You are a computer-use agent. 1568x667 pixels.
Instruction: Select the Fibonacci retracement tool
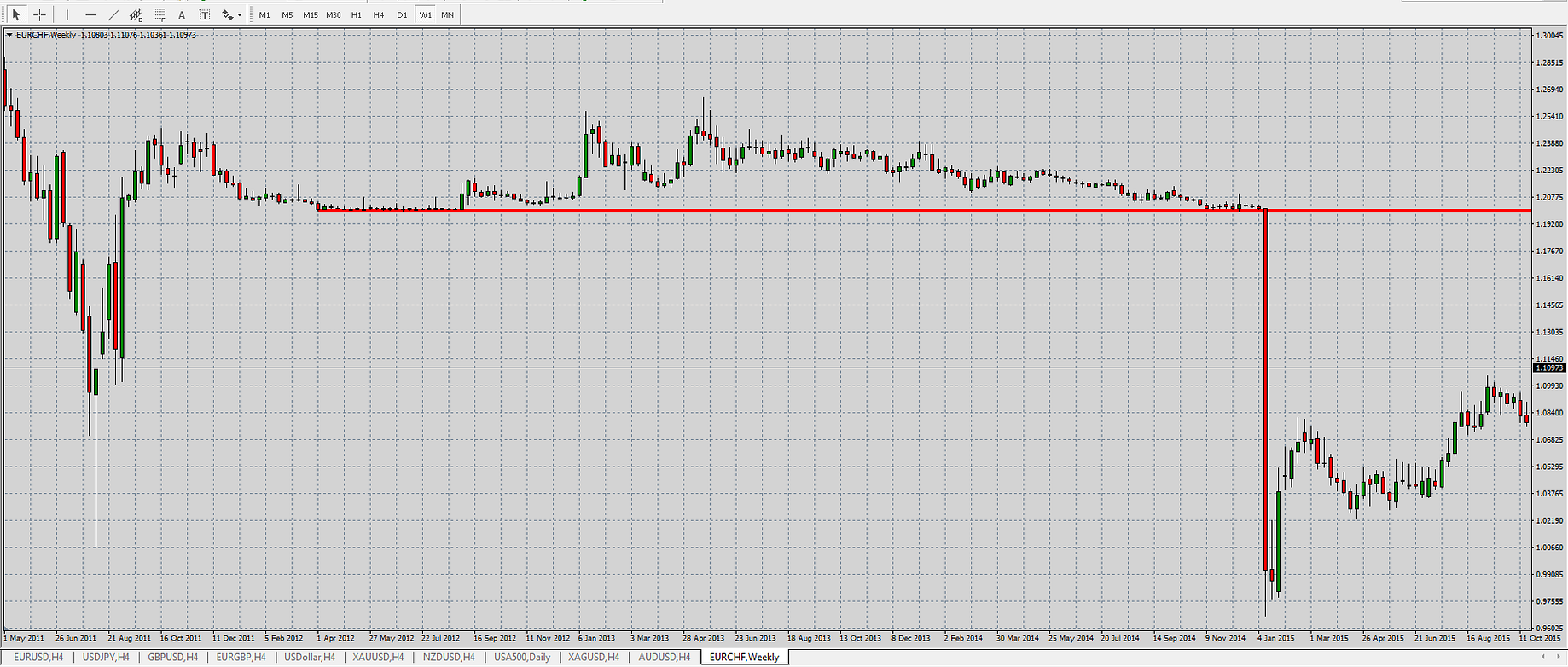tap(160, 14)
